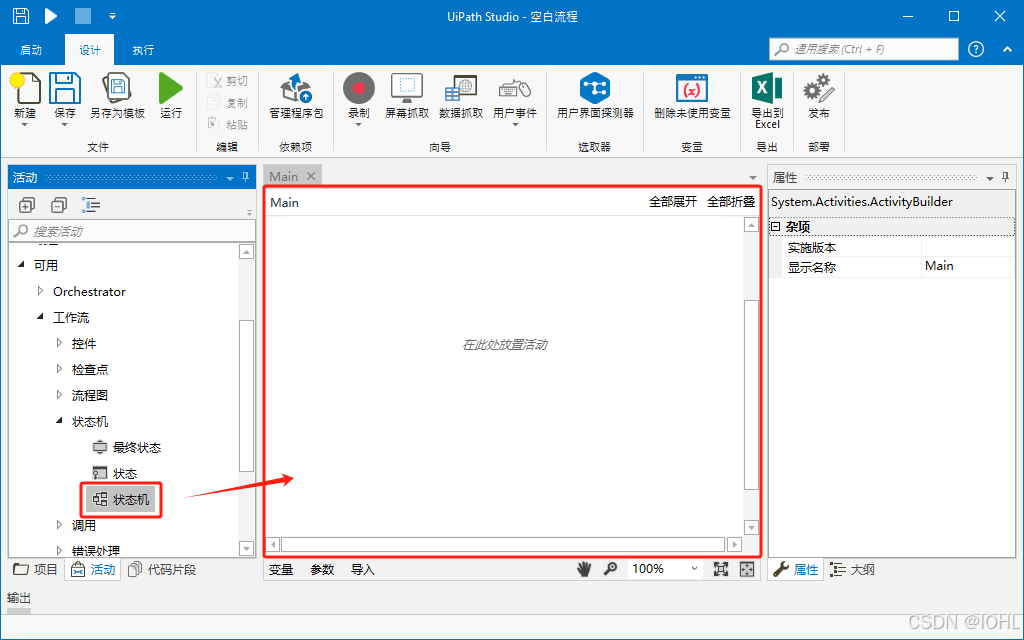Click collapse all icon in 活动 panel
This screenshot has width=1024, height=640.
point(59,206)
